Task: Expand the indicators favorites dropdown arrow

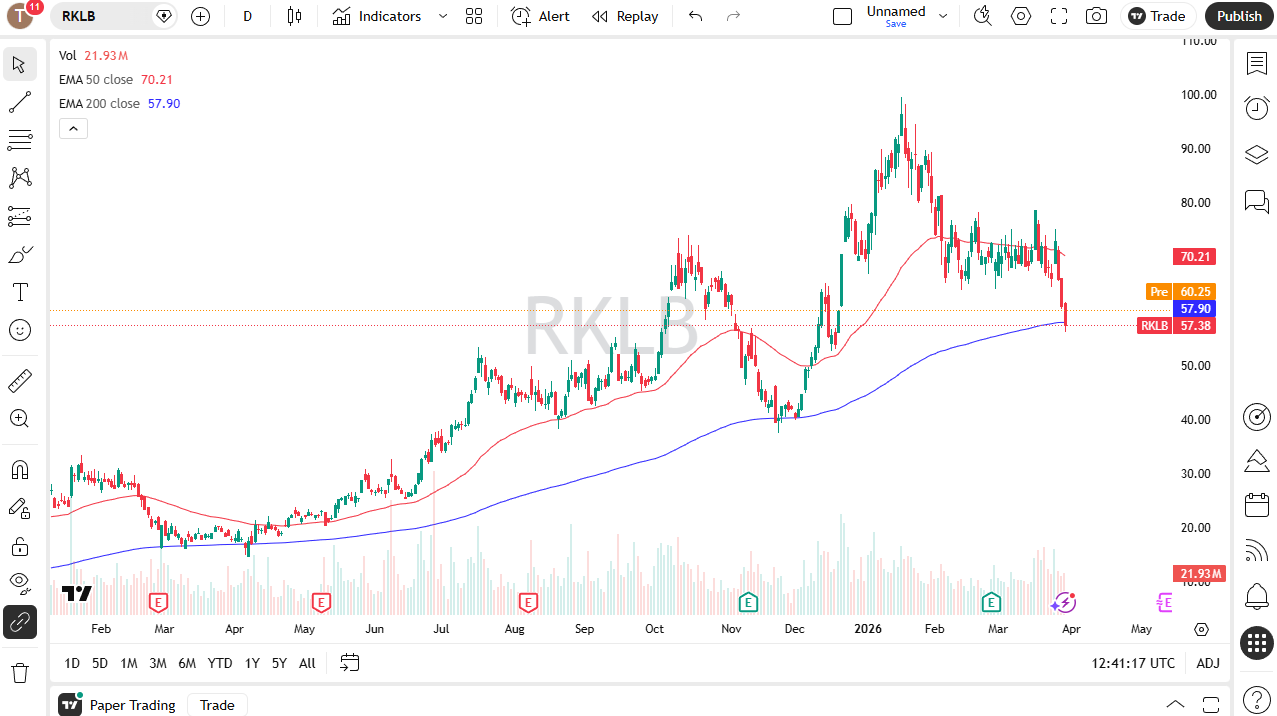Action: click(443, 16)
